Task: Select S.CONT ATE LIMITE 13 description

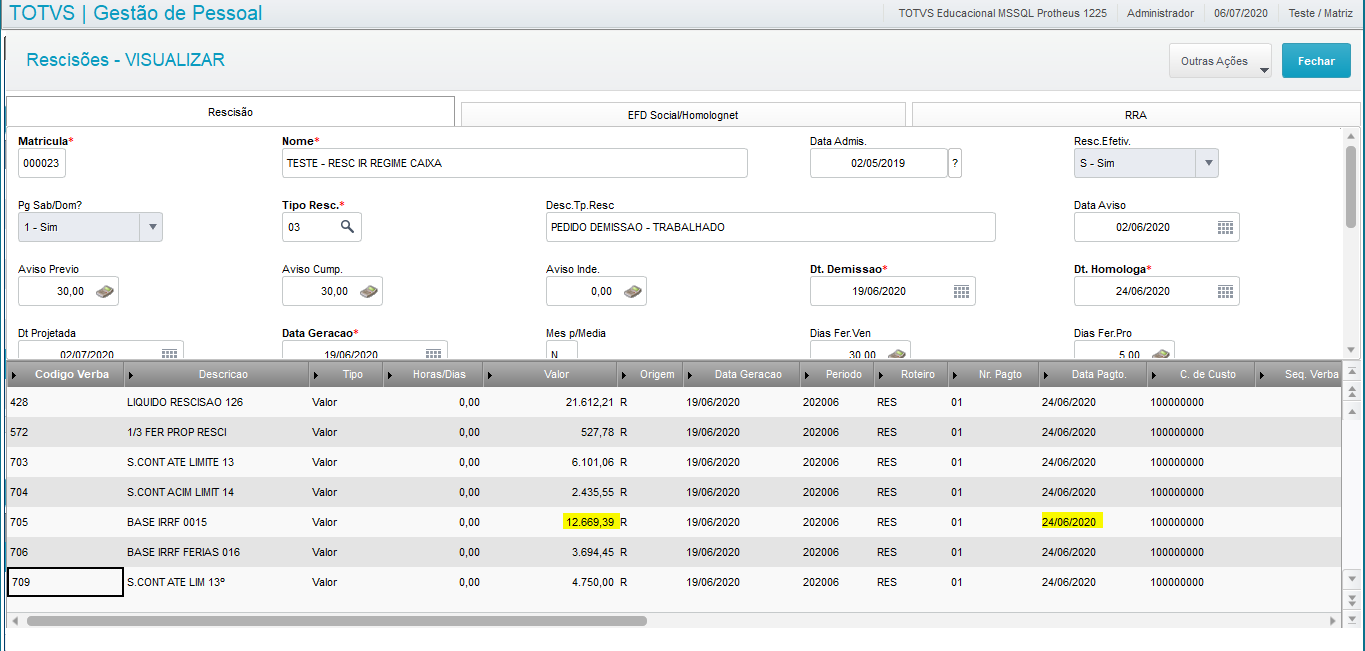Action: point(181,462)
